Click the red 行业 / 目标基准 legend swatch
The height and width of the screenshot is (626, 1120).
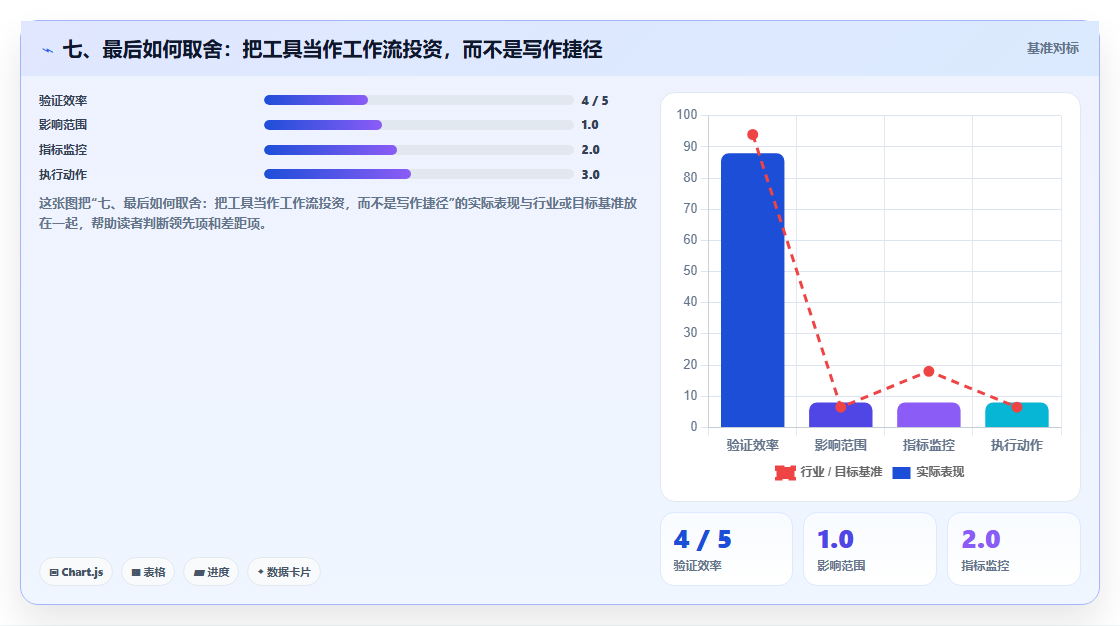(785, 472)
